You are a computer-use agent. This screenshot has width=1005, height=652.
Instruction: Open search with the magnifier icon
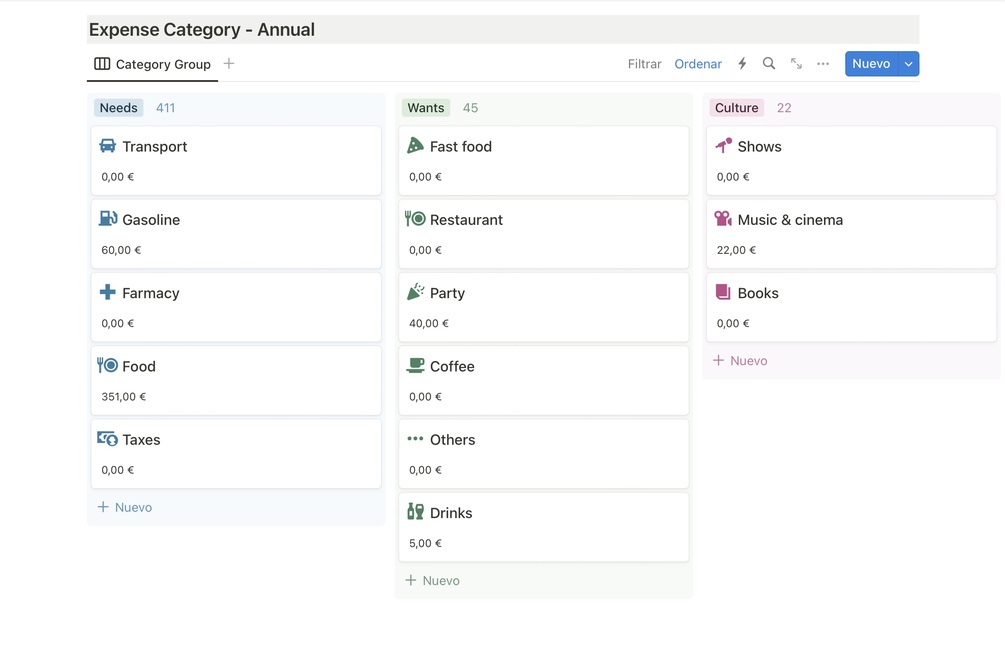pos(769,64)
